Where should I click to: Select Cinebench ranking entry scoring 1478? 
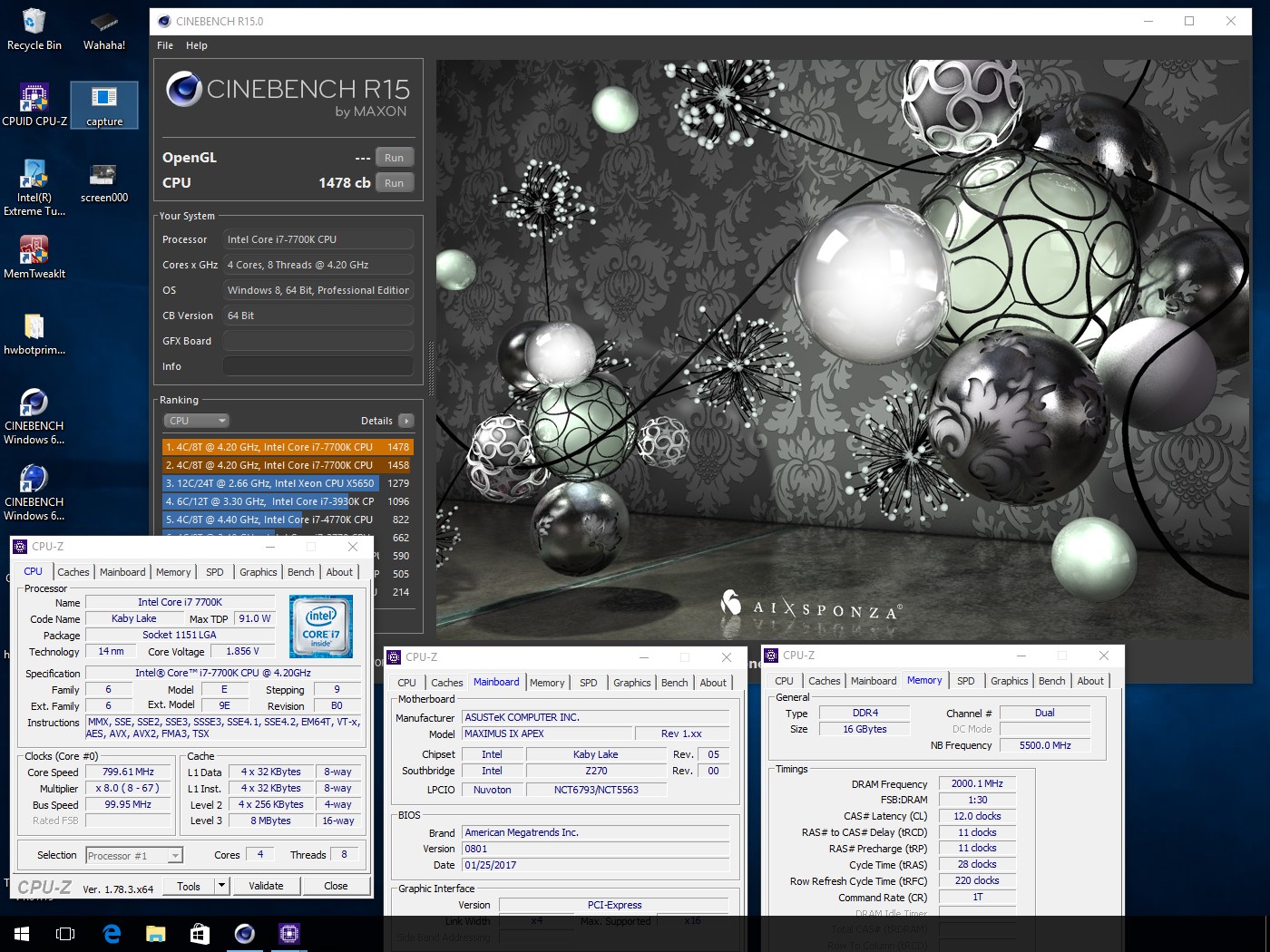[288, 447]
